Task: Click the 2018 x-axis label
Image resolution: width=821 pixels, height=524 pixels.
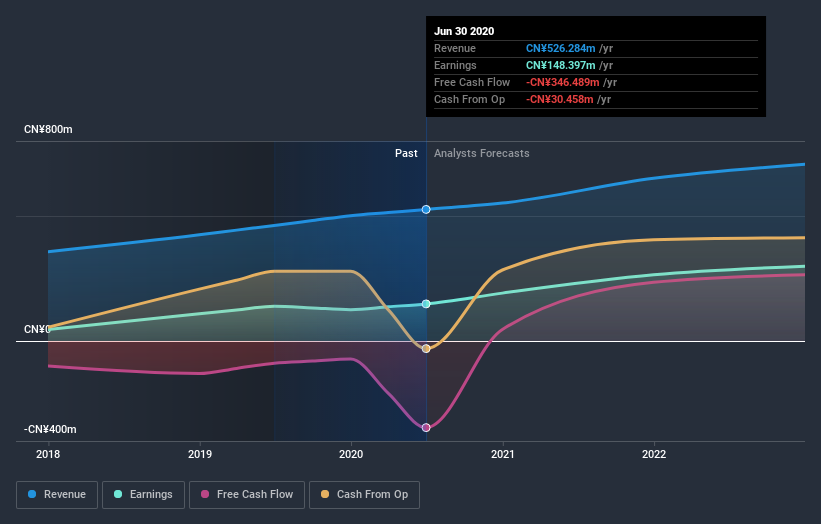Action: [48, 454]
